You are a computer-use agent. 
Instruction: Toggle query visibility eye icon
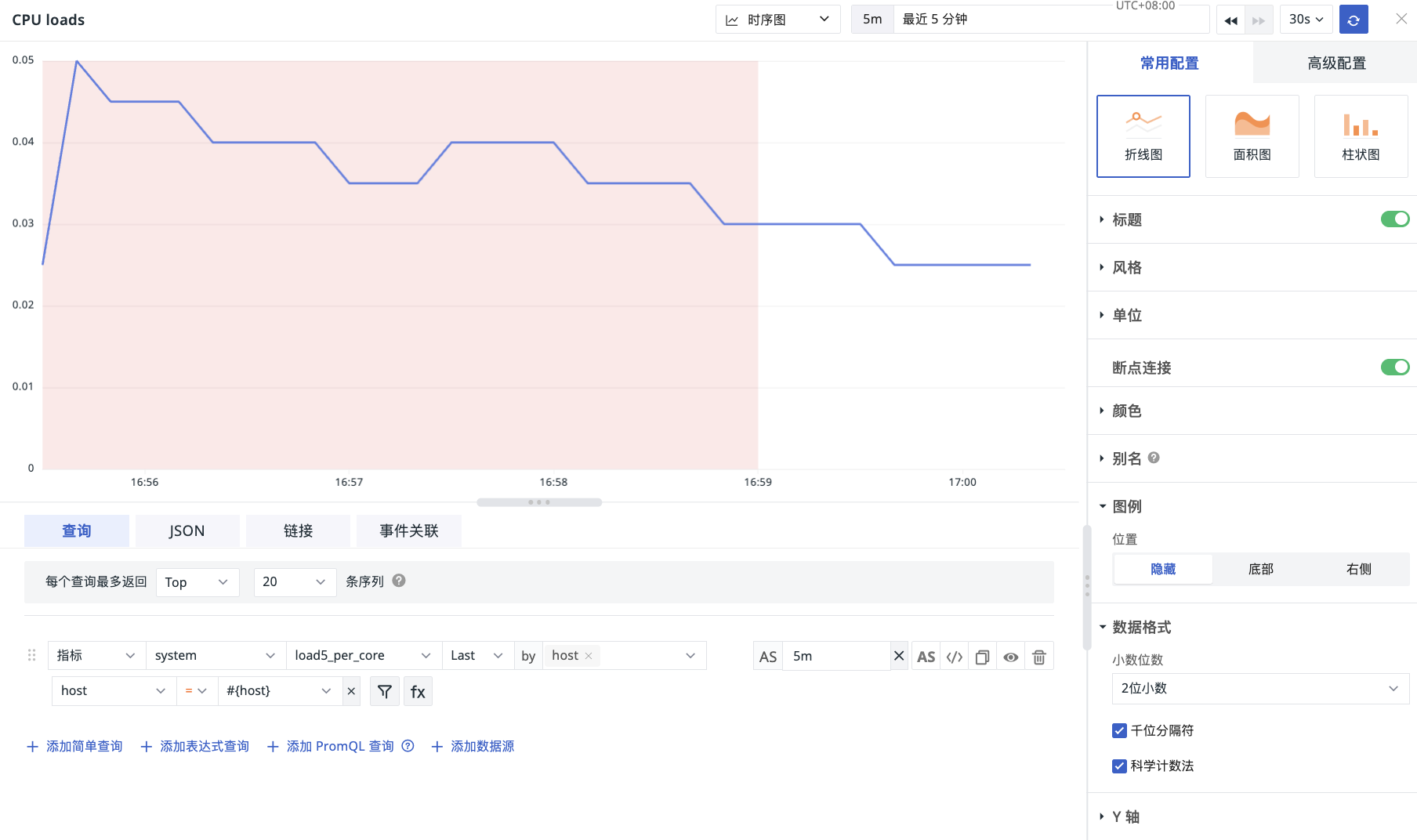point(1010,657)
